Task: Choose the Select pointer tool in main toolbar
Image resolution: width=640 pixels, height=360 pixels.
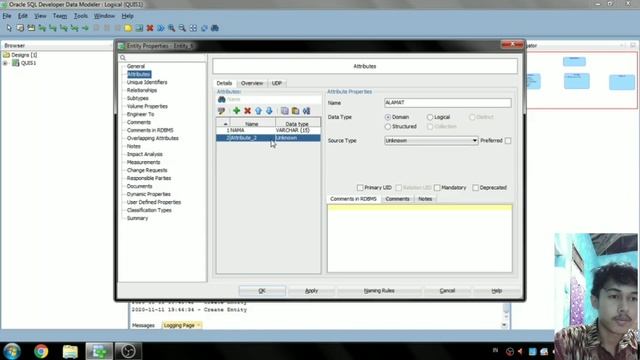Action: [x=9, y=28]
